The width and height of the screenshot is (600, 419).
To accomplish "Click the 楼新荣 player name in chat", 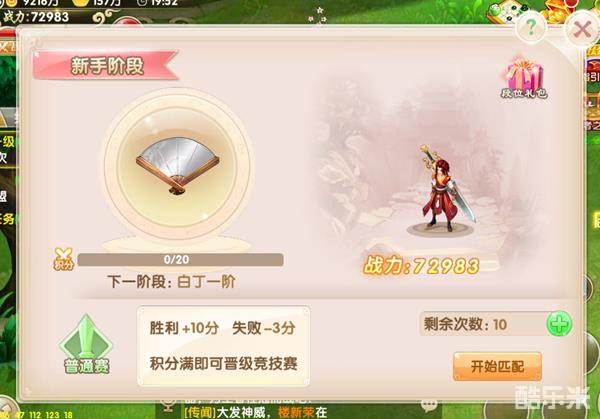I will (296, 412).
